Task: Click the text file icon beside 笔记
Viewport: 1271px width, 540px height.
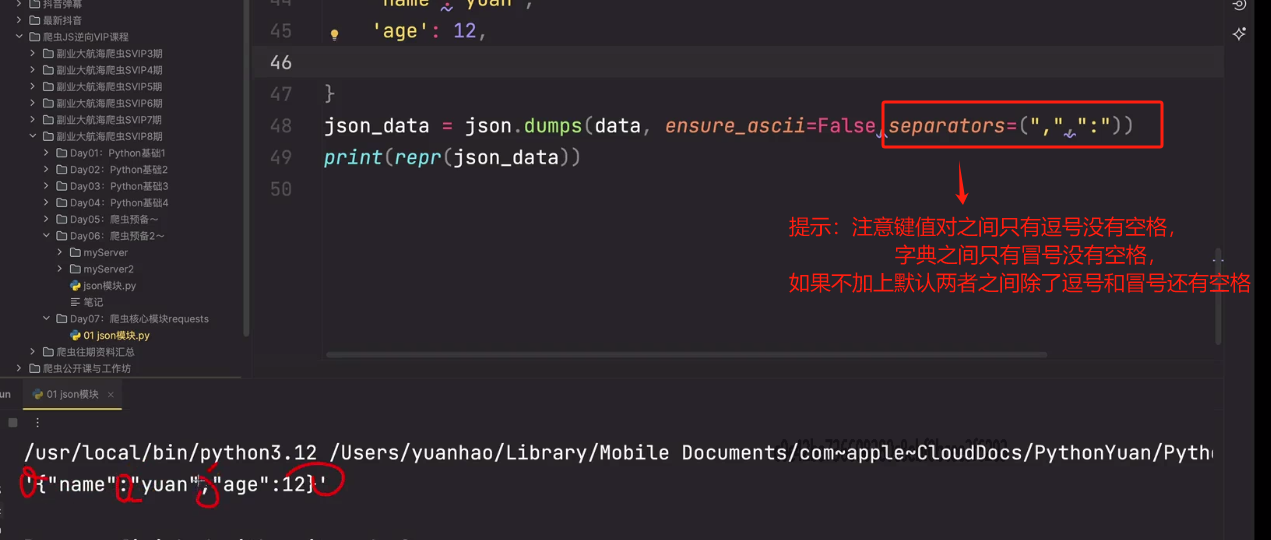Action: tap(75, 302)
